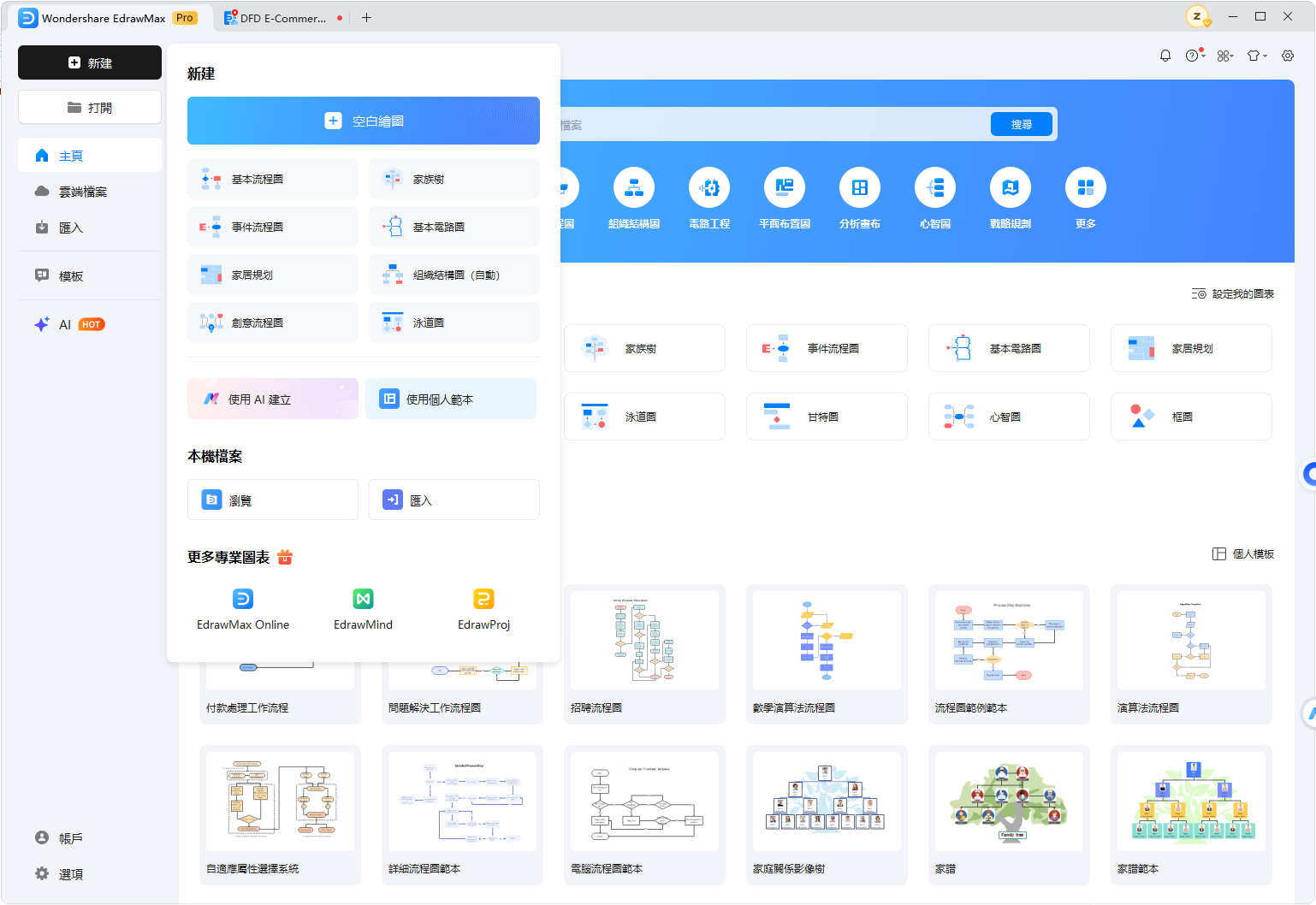The image size is (1316, 905).
Task: Open 演算法流程圖 template
Action: point(1191,654)
